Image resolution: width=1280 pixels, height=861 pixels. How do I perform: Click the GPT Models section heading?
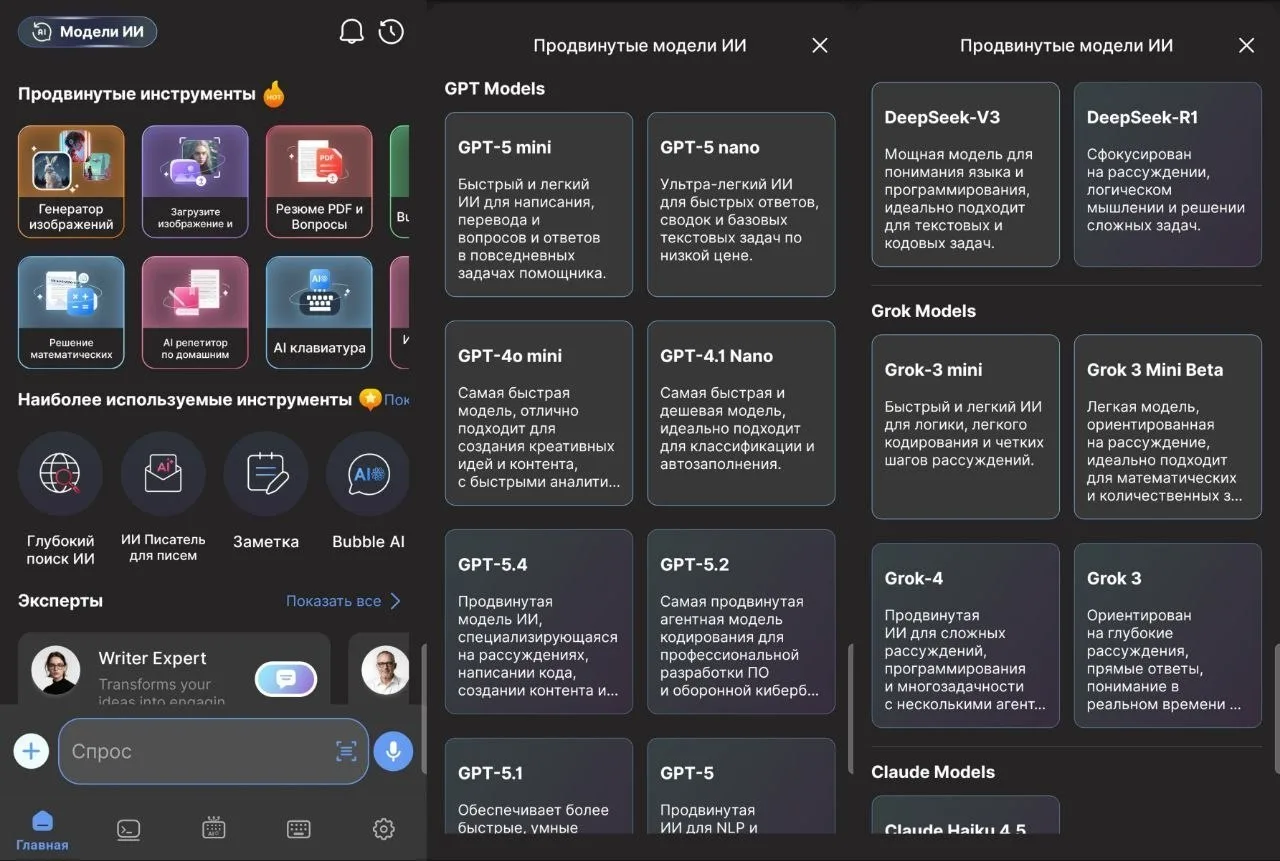[495, 89]
